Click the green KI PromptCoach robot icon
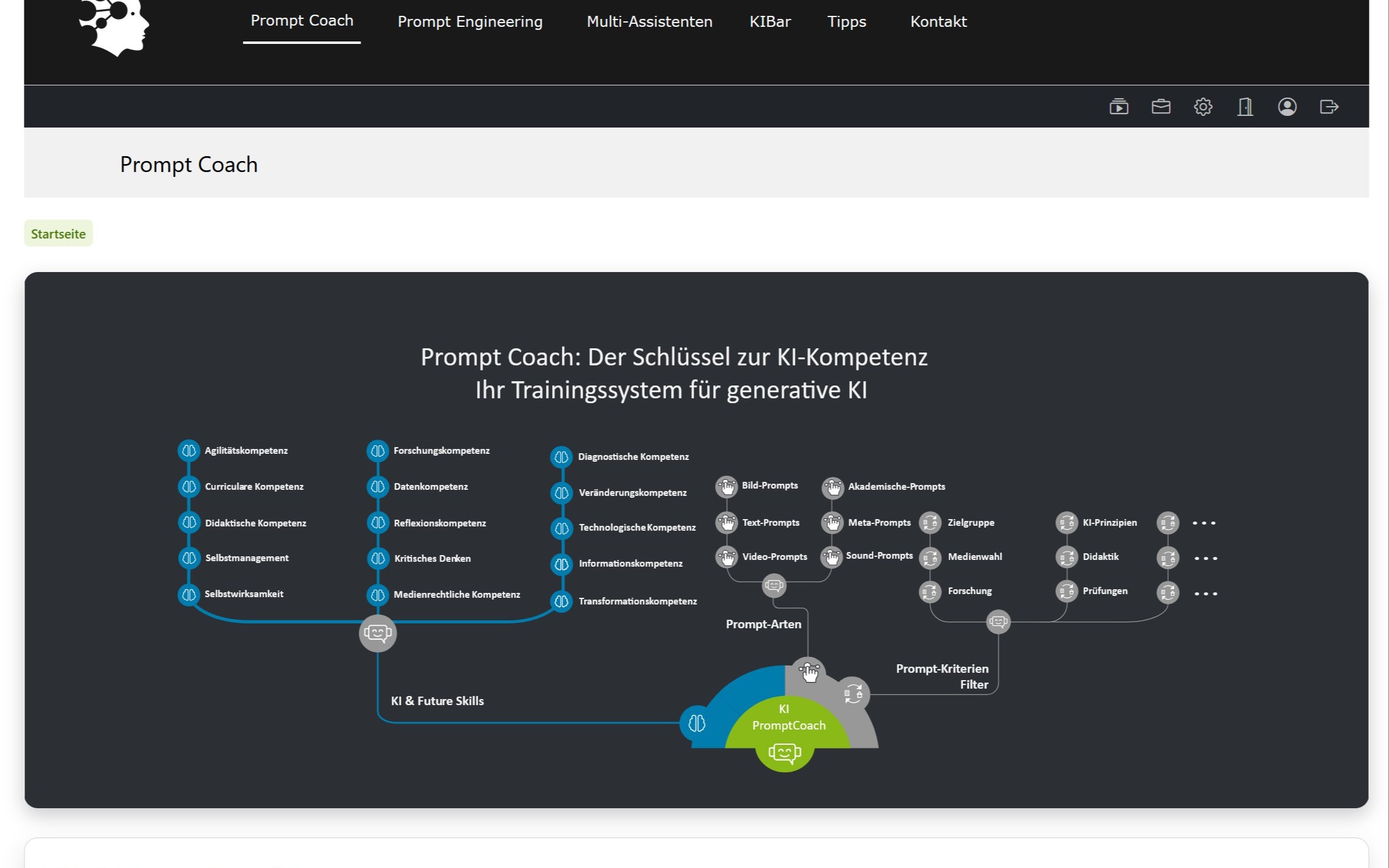1389x868 pixels. 784,753
